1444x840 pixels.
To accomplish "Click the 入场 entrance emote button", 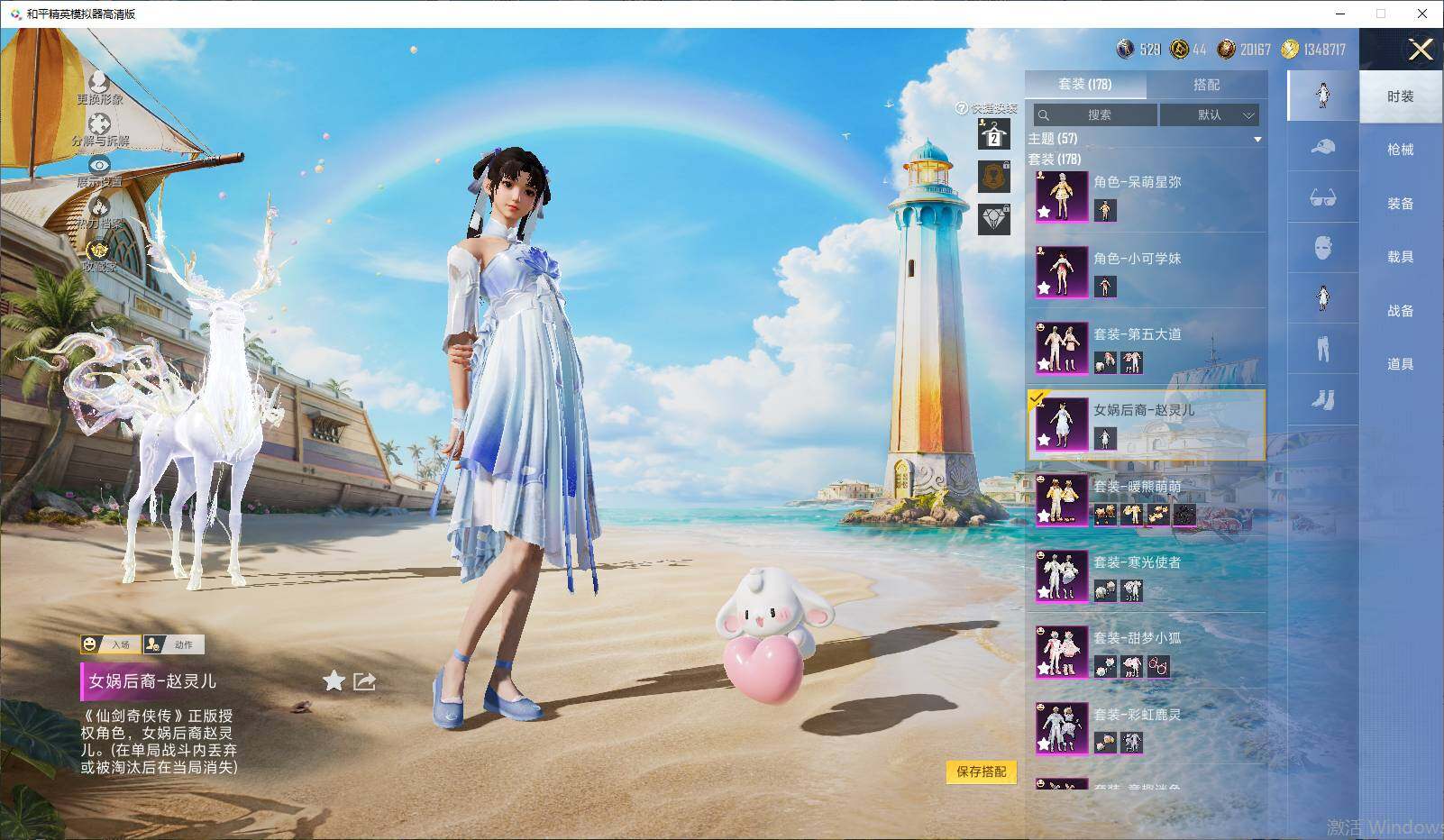I will (110, 644).
